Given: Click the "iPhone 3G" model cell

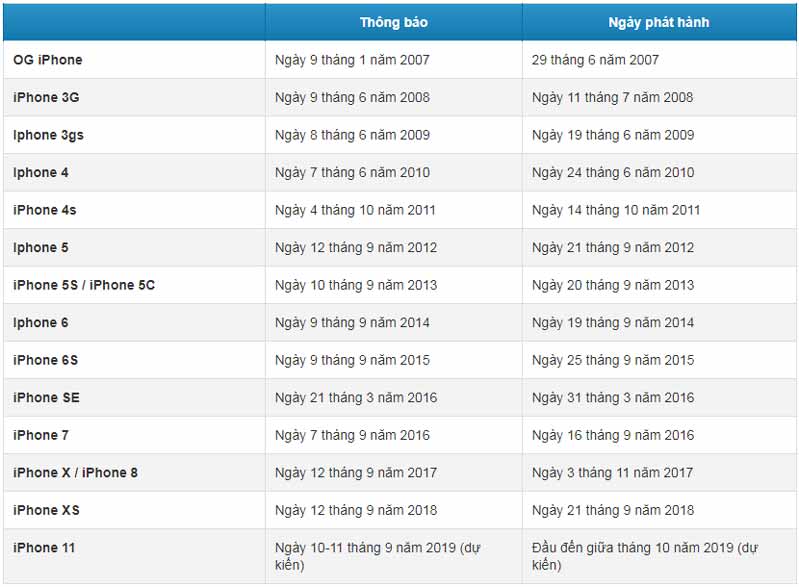Looking at the screenshot, I should click(x=45, y=97).
